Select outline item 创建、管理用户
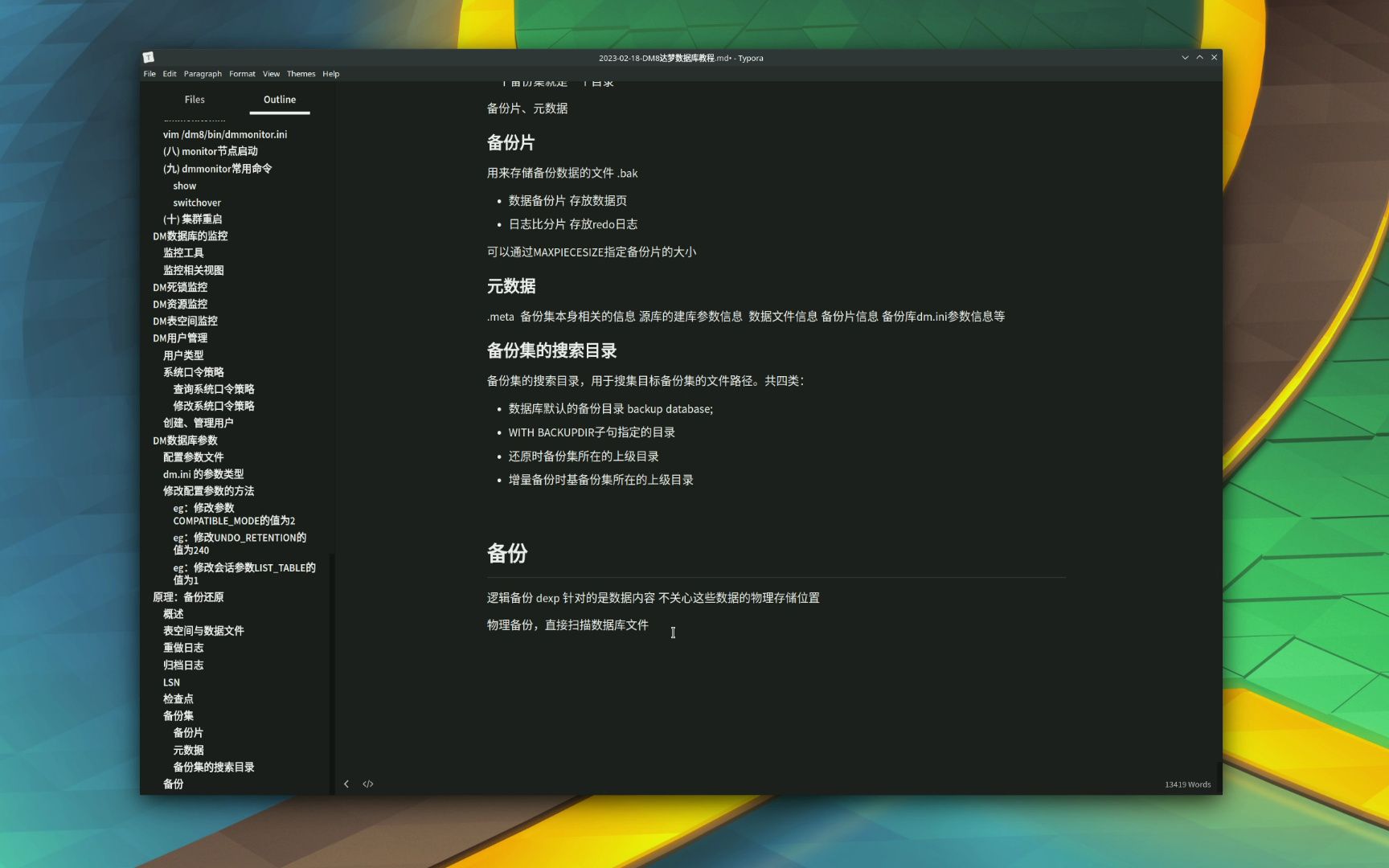 [198, 423]
